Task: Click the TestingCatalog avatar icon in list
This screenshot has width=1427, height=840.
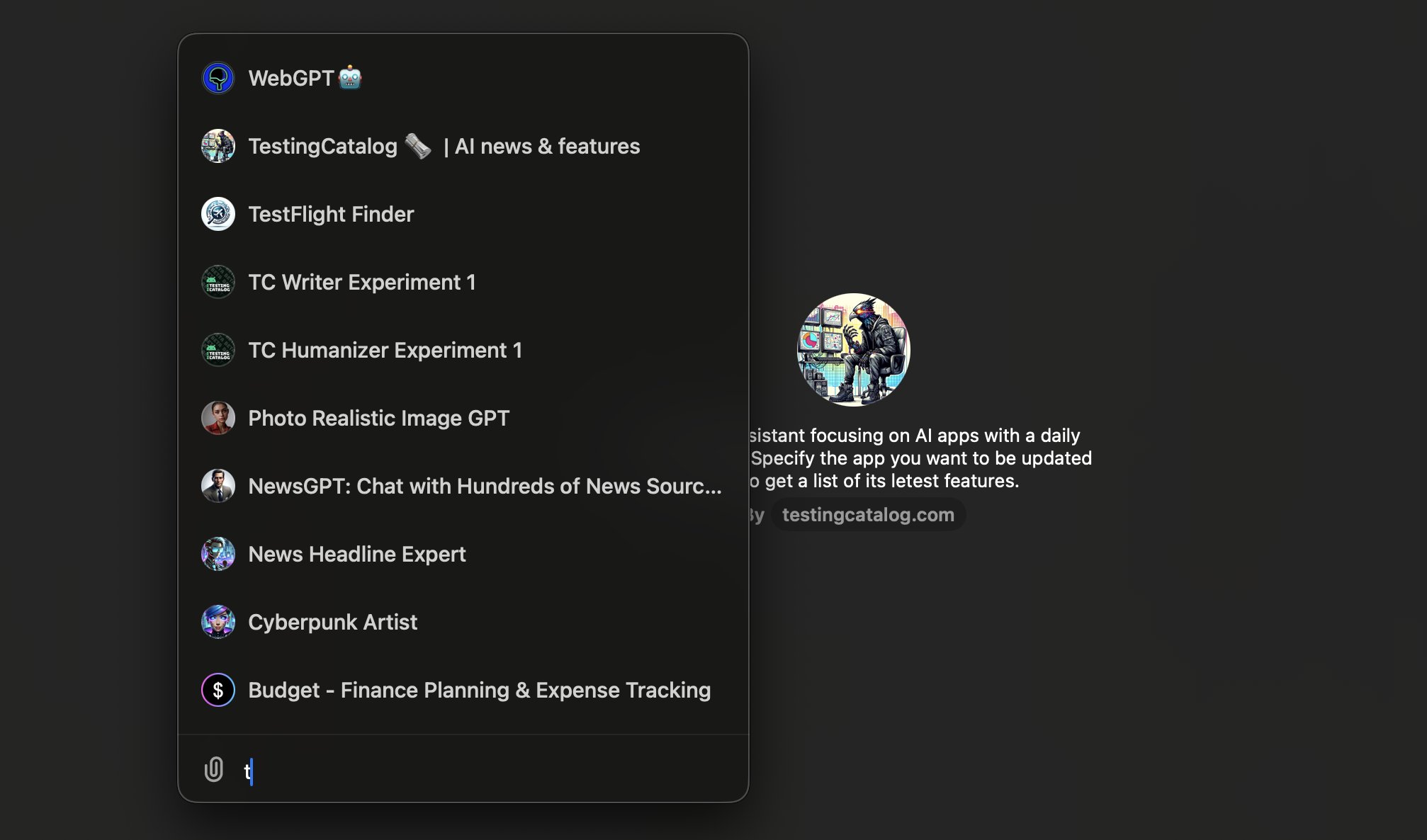Action: (218, 146)
